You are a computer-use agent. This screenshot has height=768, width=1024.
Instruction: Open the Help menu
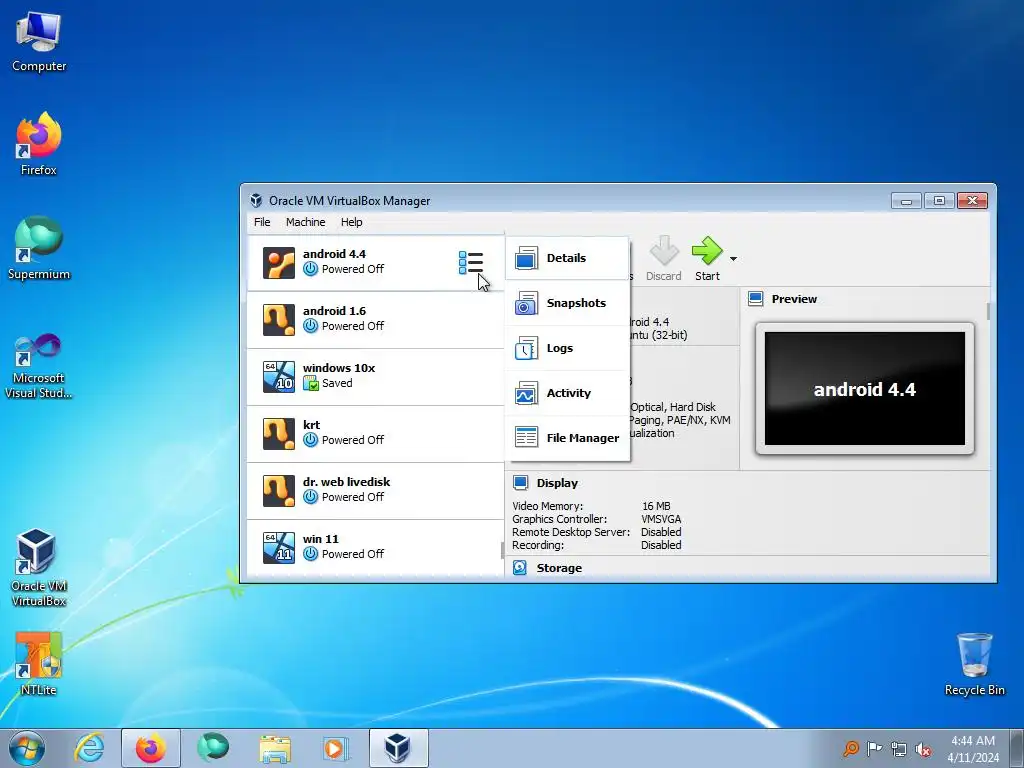pos(351,222)
